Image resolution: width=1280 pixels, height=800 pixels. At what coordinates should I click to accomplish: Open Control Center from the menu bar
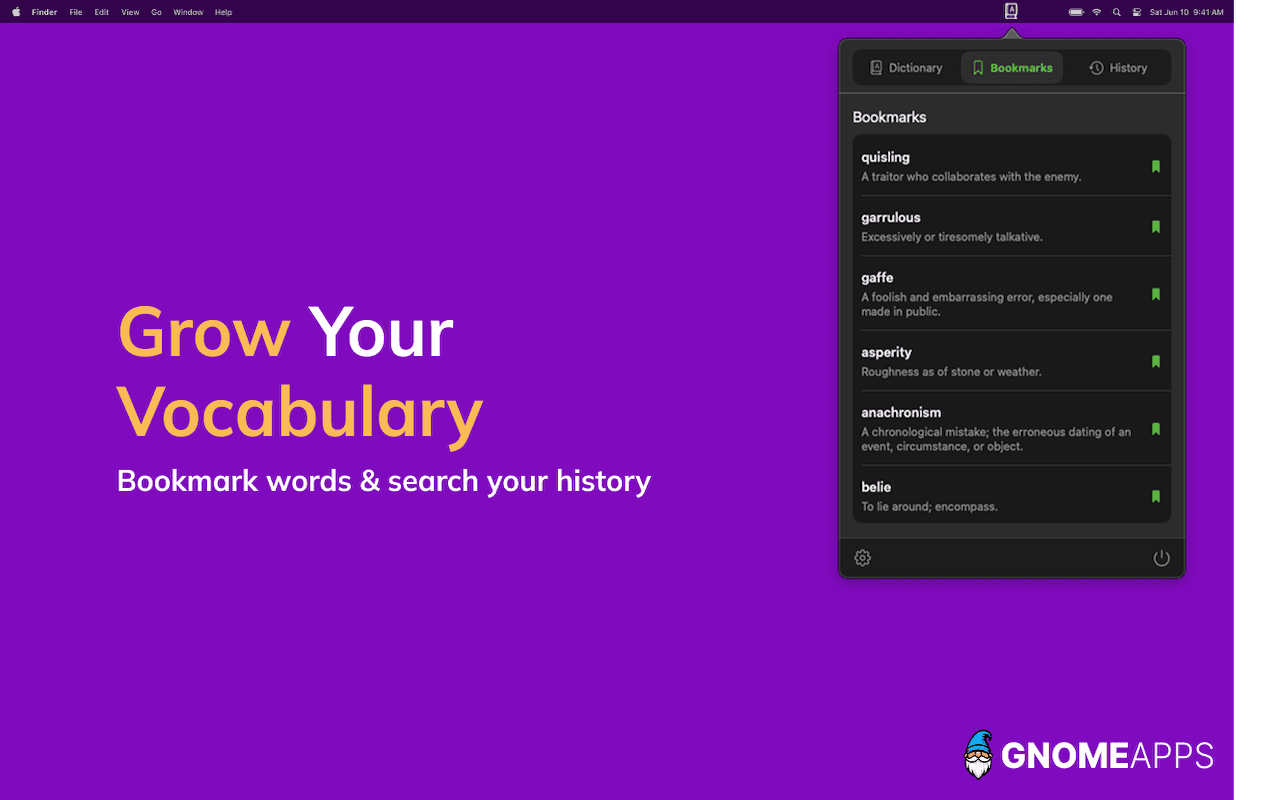[1135, 11]
